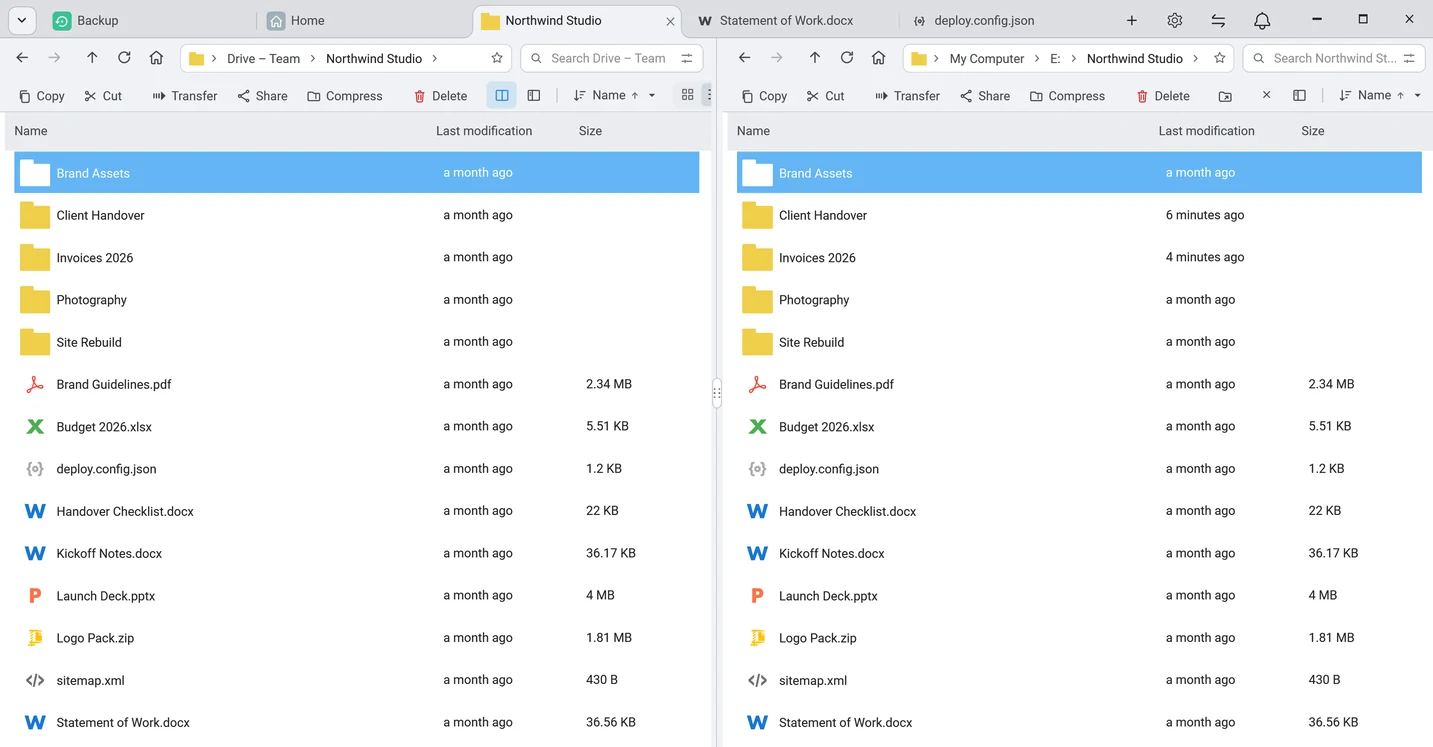Favorite the Drive – Team Northwind Studio path
1433x747 pixels.
tap(497, 58)
